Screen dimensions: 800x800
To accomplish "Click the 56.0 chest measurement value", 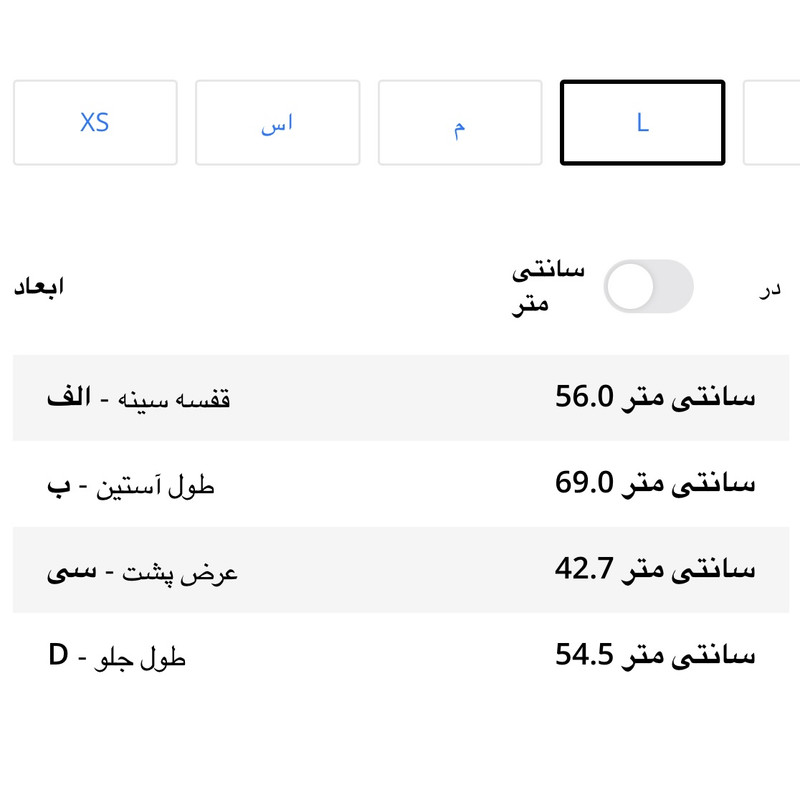I will tap(656, 397).
